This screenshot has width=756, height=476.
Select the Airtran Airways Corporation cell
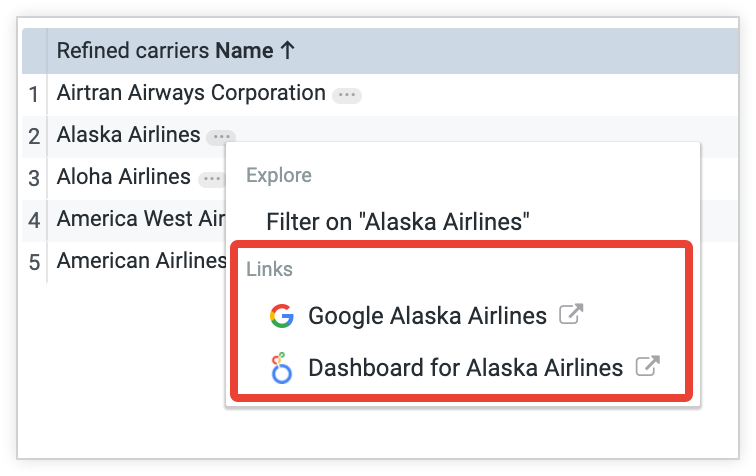191,93
